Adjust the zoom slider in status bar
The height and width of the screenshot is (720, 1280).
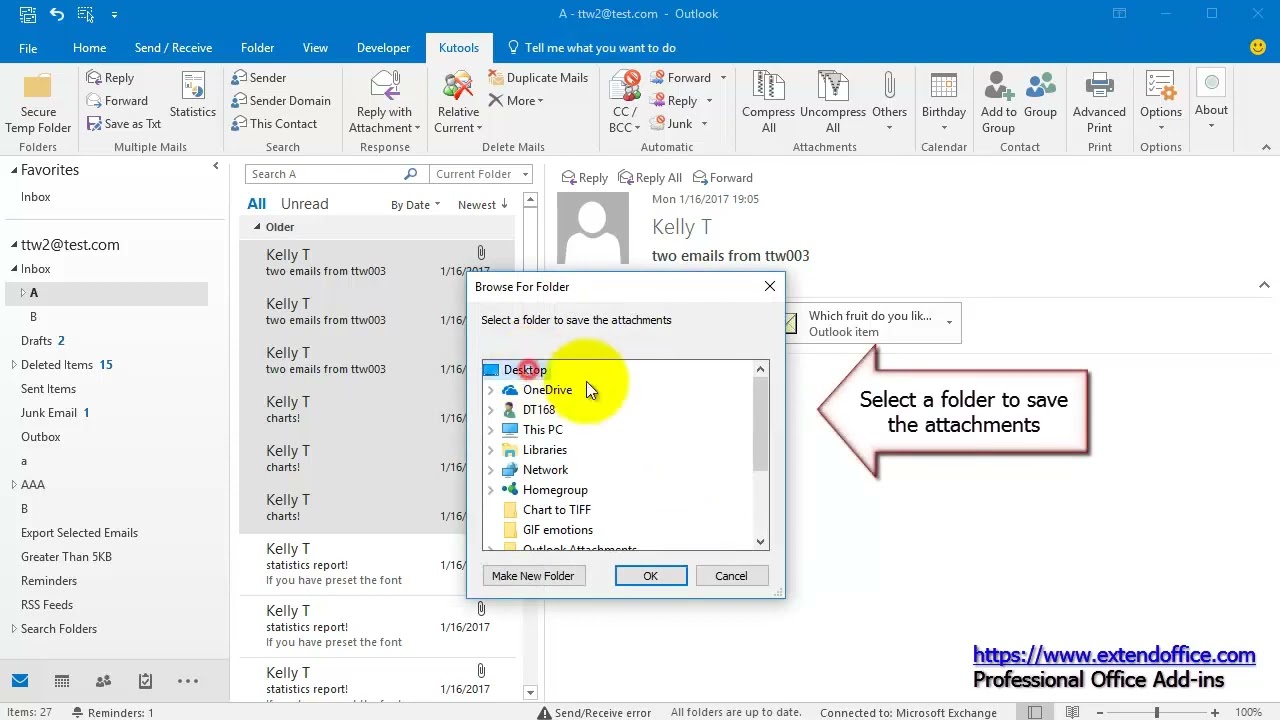click(1157, 713)
